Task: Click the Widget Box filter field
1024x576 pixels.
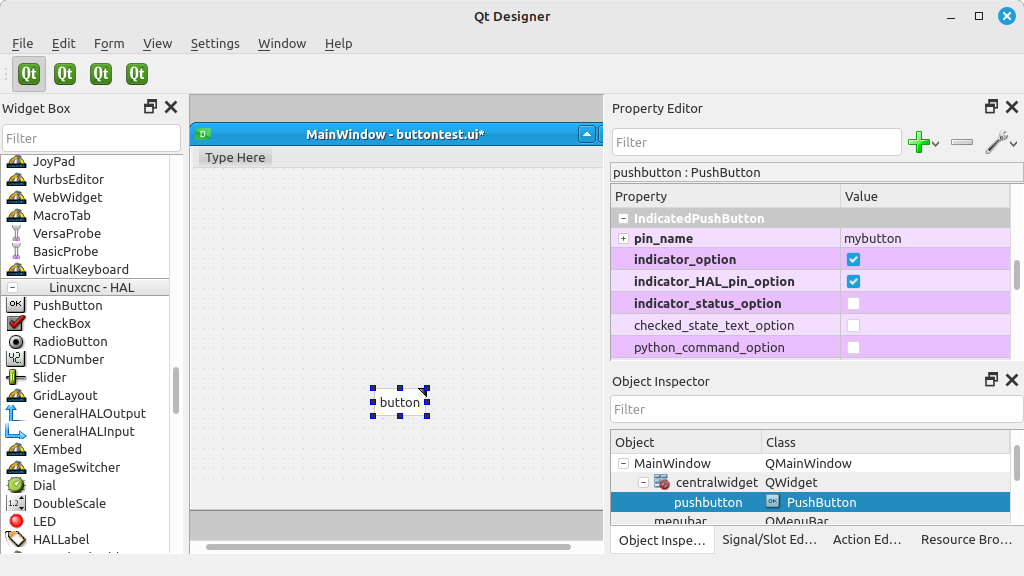Action: 91,138
